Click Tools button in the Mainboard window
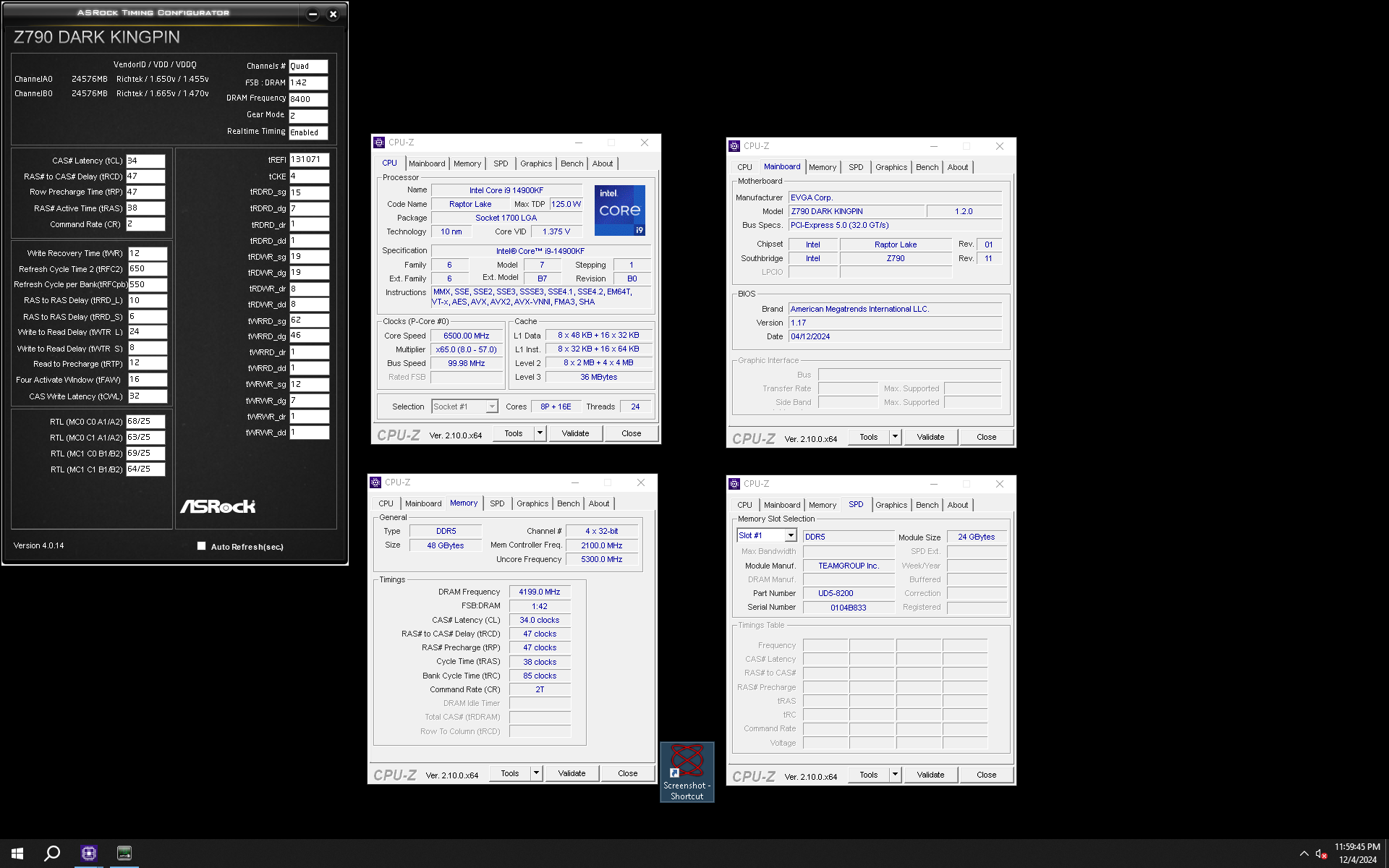Viewport: 1389px width, 868px height. pos(869,437)
